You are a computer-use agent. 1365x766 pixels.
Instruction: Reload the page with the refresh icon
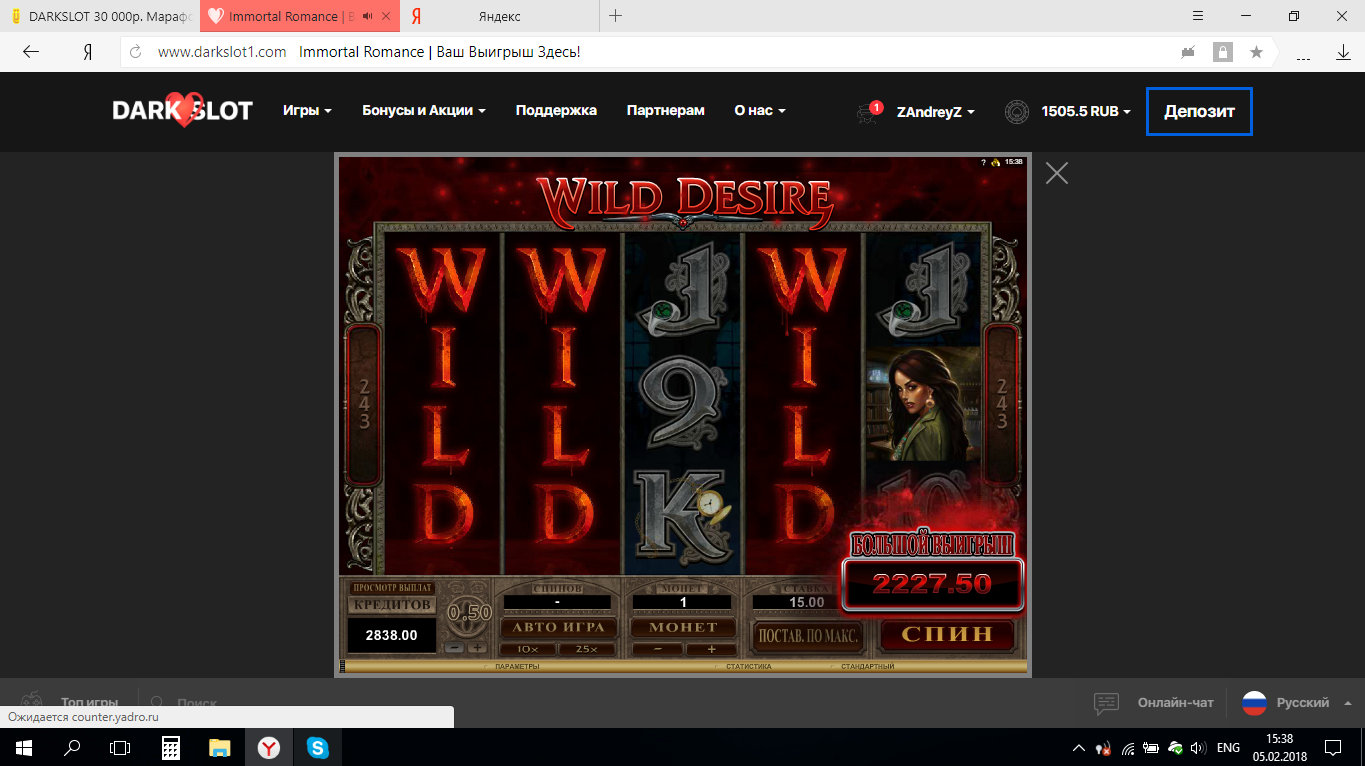tap(135, 52)
